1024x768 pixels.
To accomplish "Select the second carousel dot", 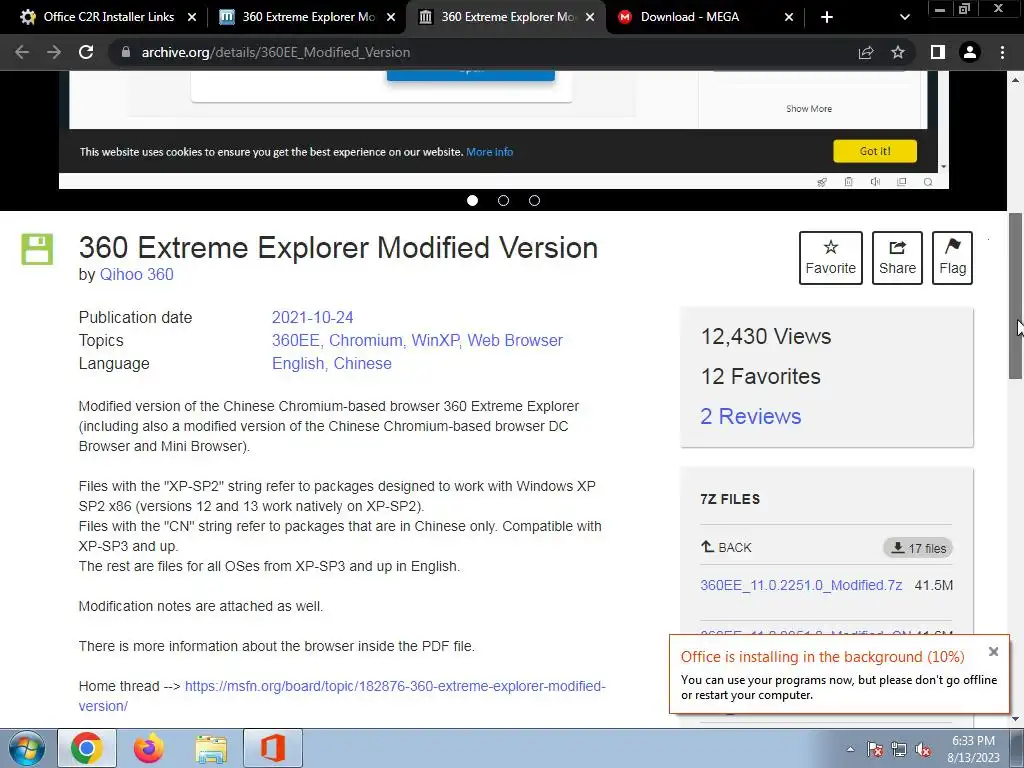I will click(503, 200).
